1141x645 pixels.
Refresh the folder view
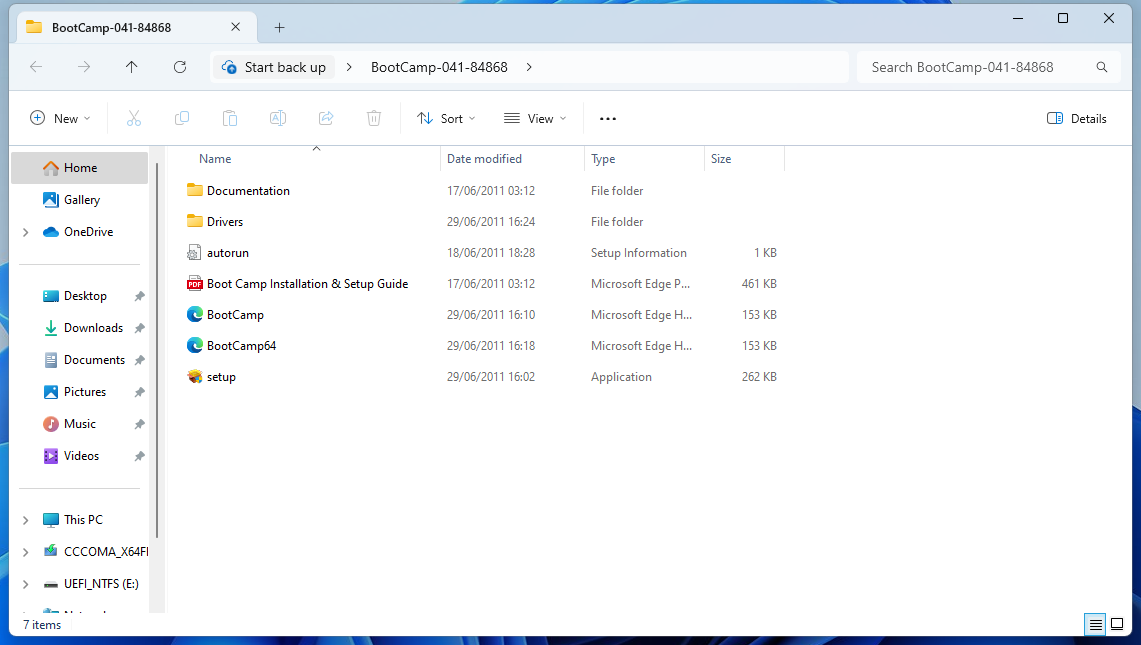pyautogui.click(x=180, y=67)
